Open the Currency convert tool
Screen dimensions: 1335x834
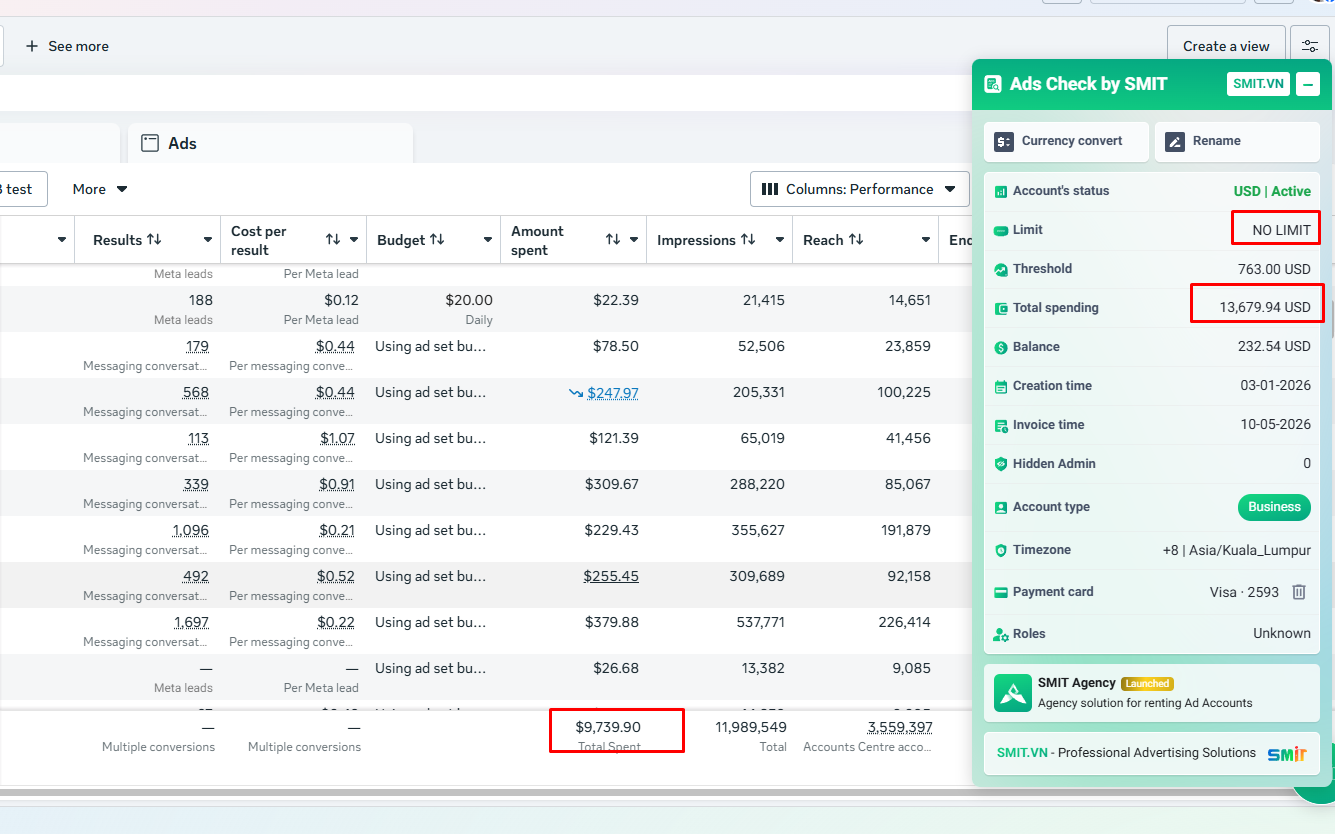(1067, 141)
